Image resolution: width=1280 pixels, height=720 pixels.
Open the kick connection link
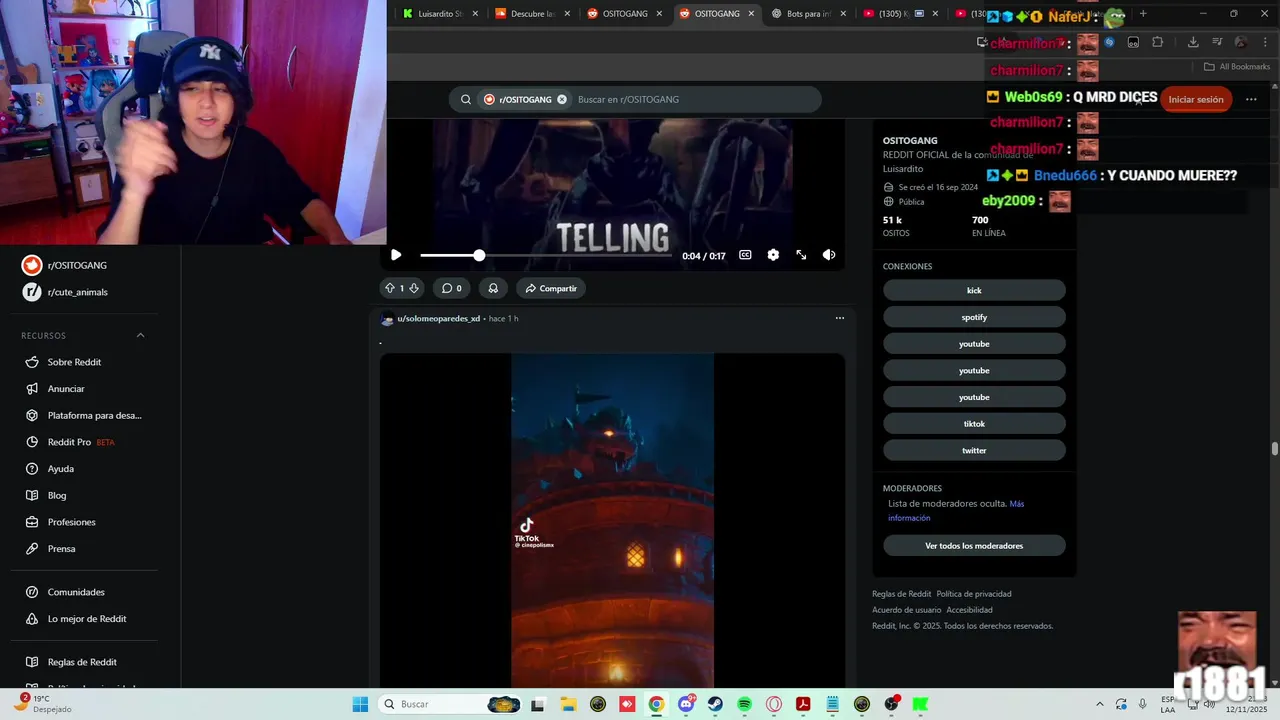pos(974,290)
